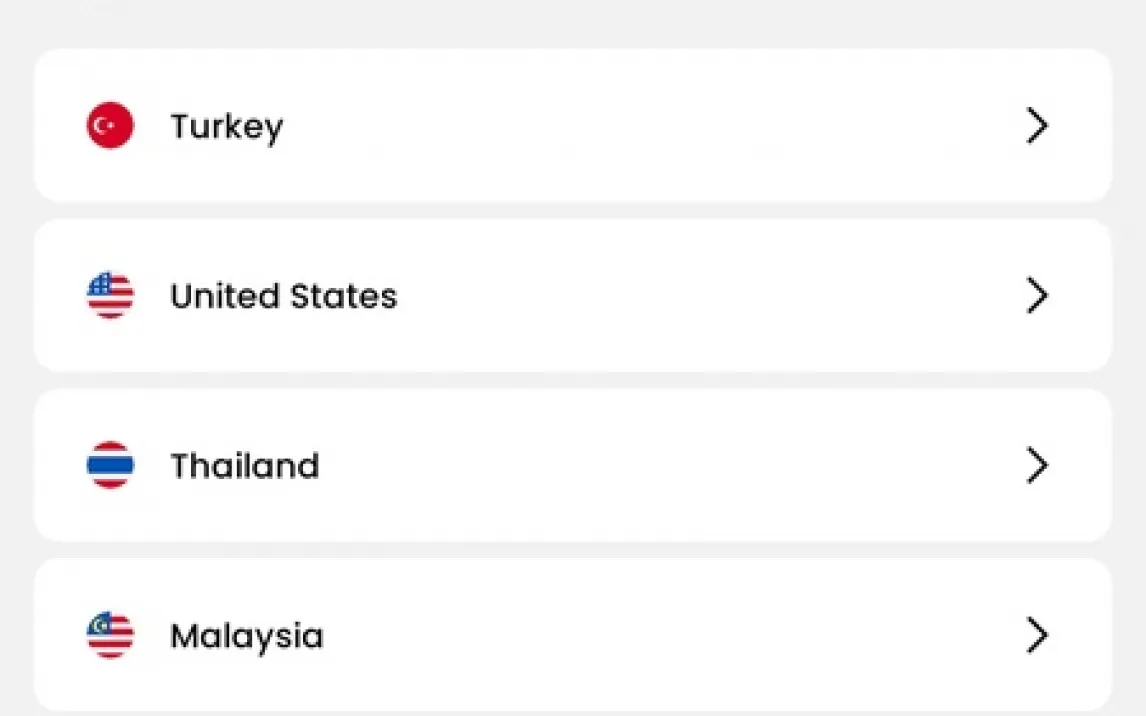Screen dimensions: 1146x716
Task: Click the Turkey flag icon
Action: click(110, 126)
